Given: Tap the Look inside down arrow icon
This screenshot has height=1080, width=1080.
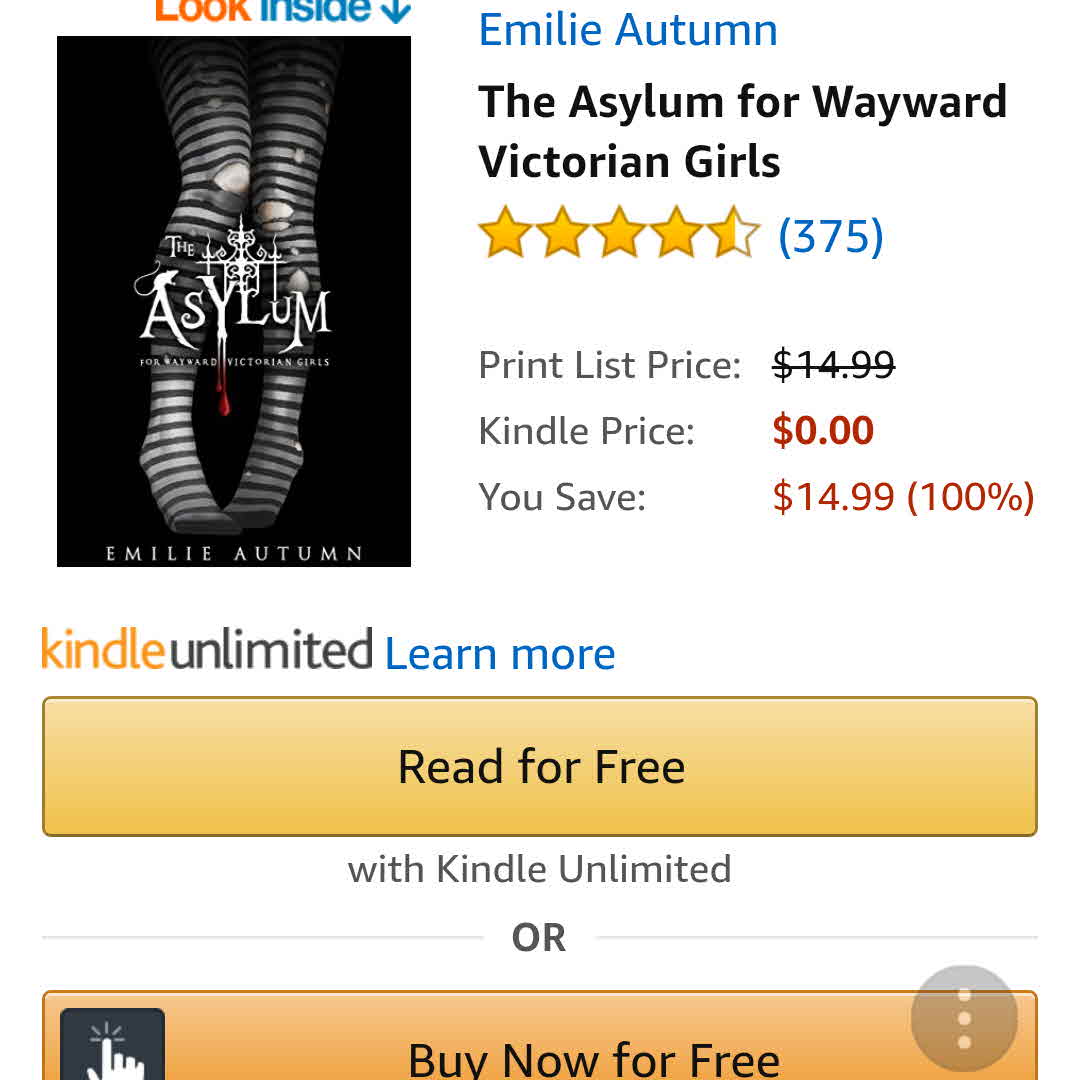Looking at the screenshot, I should [x=397, y=10].
